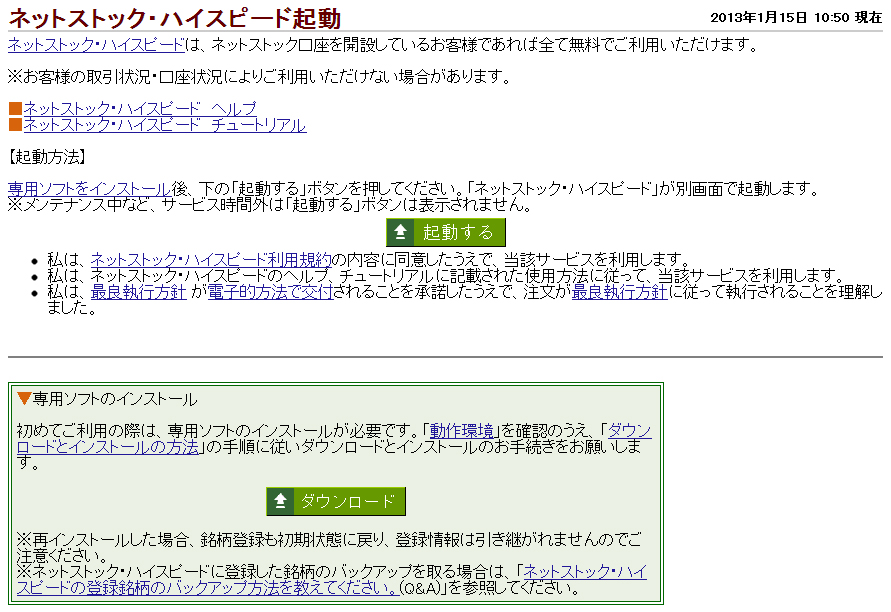Click the orange square beside チュートリアル link

click(15, 124)
